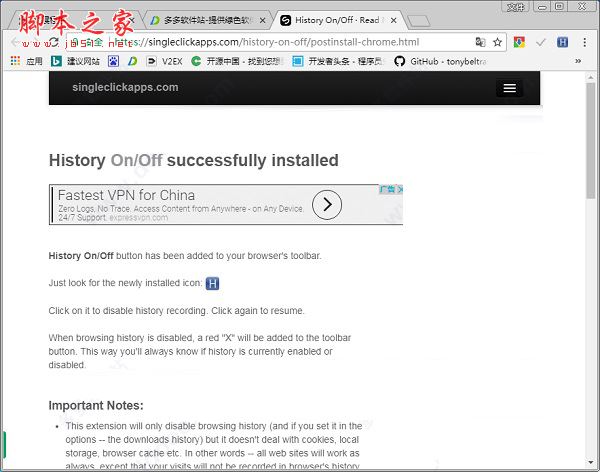Close the VPN advertisement with X
The image size is (600, 472).
(400, 189)
